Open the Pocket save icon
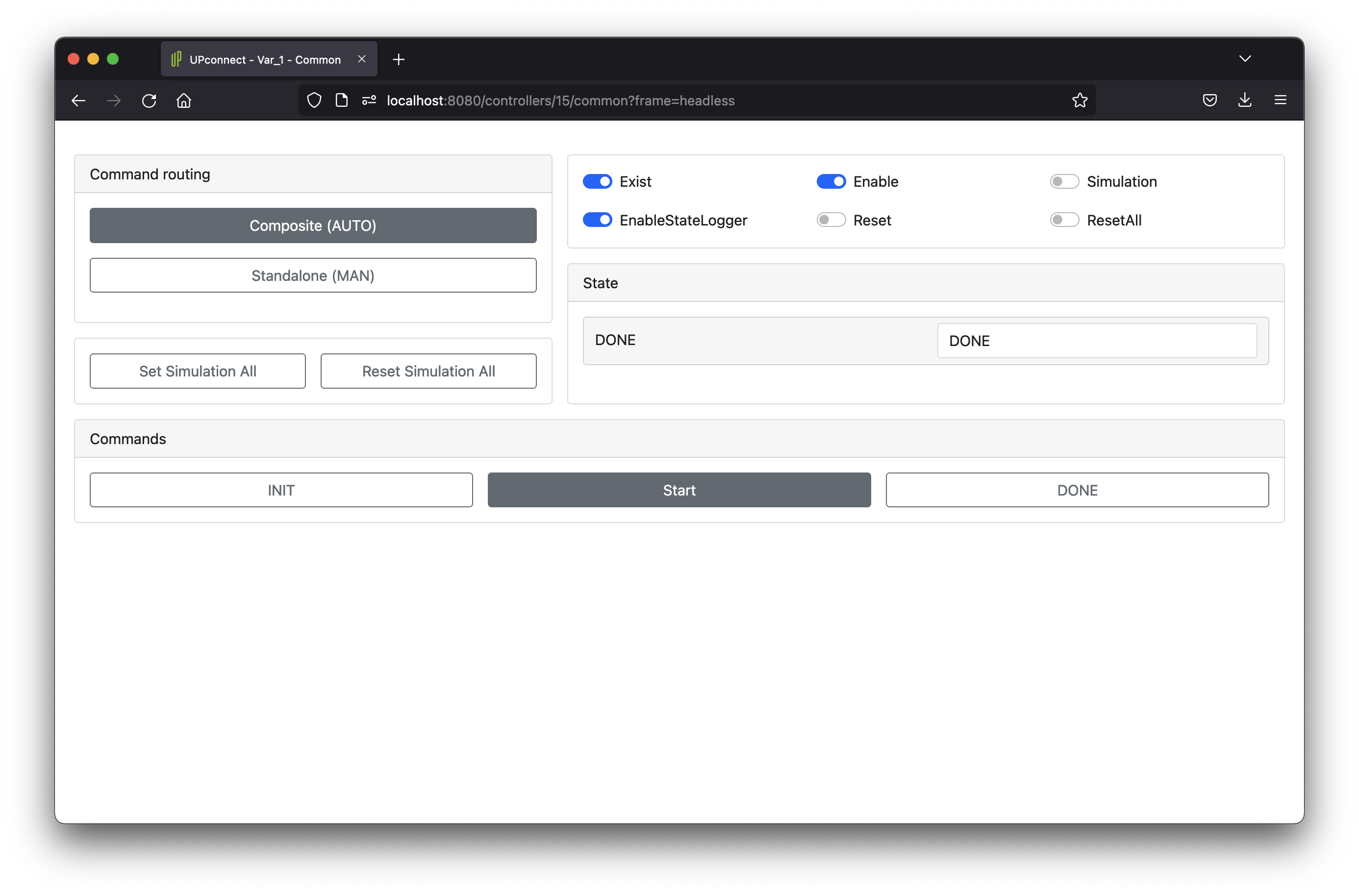This screenshot has width=1359, height=896. [x=1209, y=100]
